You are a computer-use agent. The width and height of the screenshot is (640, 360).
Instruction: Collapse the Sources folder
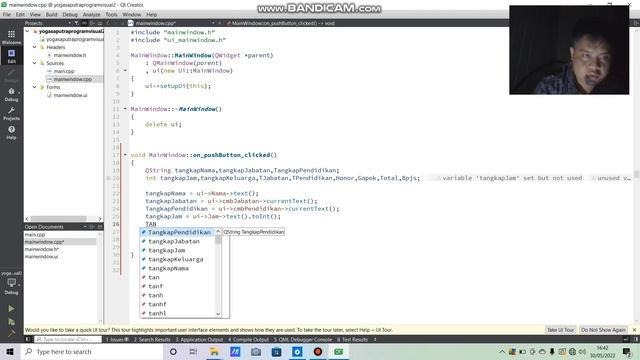tap(35, 63)
